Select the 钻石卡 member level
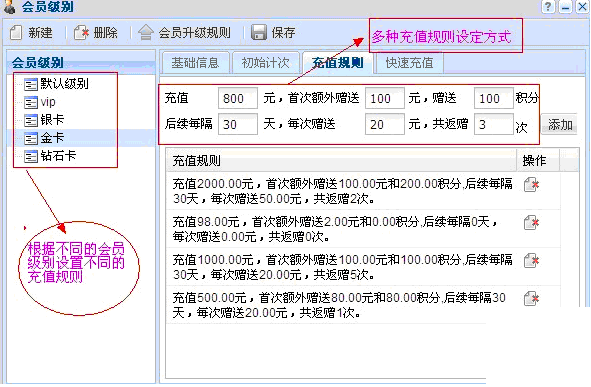The width and height of the screenshot is (591, 387). (50, 156)
